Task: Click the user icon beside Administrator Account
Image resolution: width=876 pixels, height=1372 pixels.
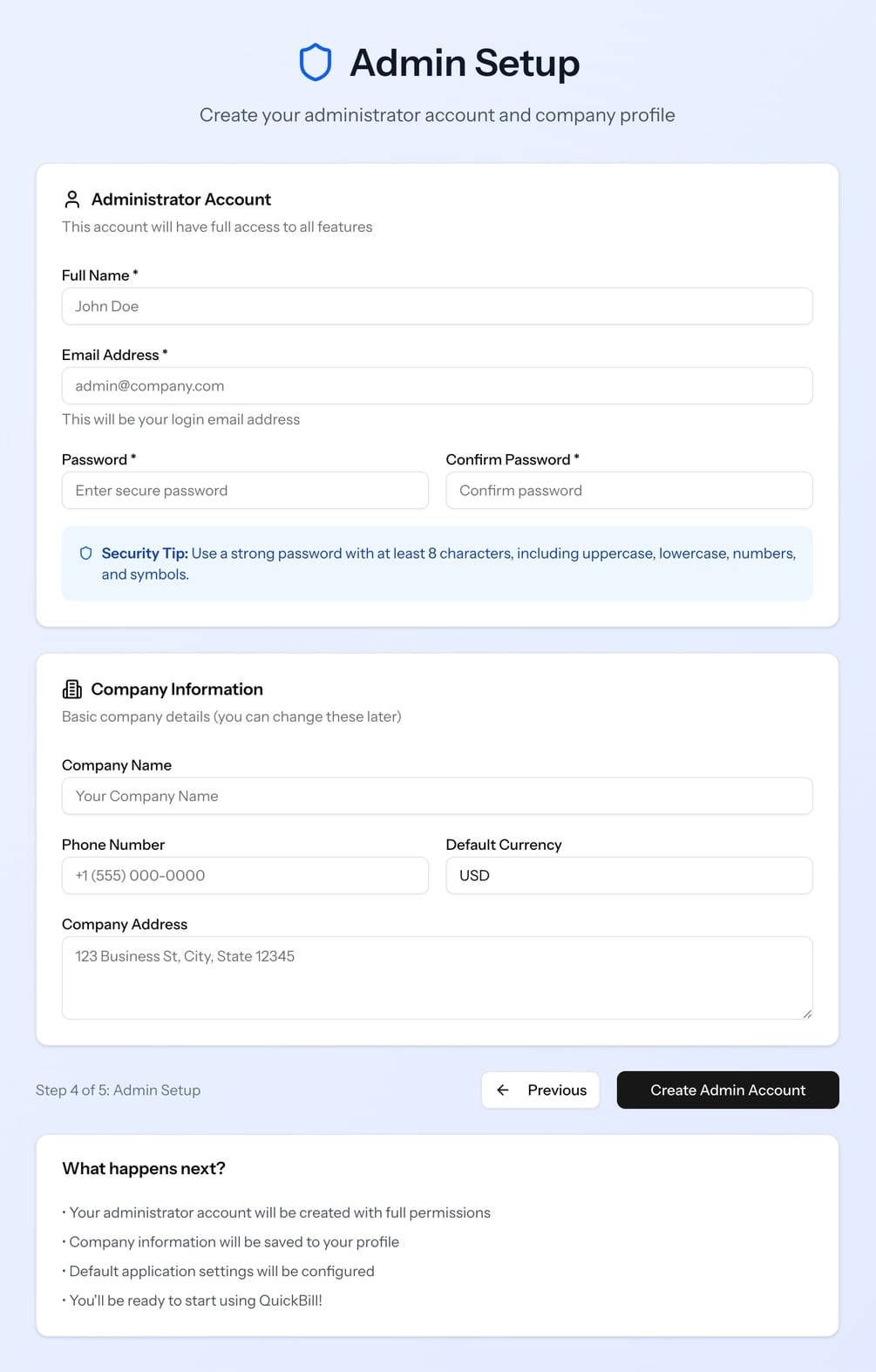Action: coord(72,200)
